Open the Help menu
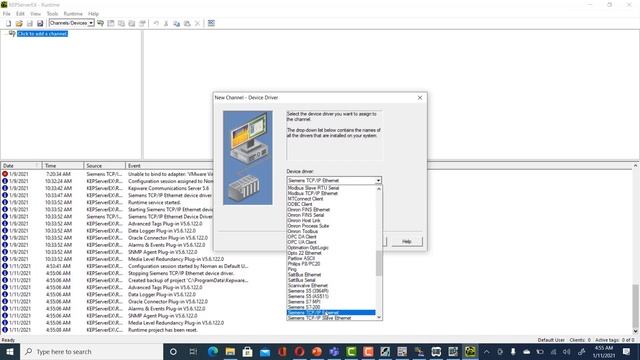The image size is (640, 360). [x=93, y=13]
